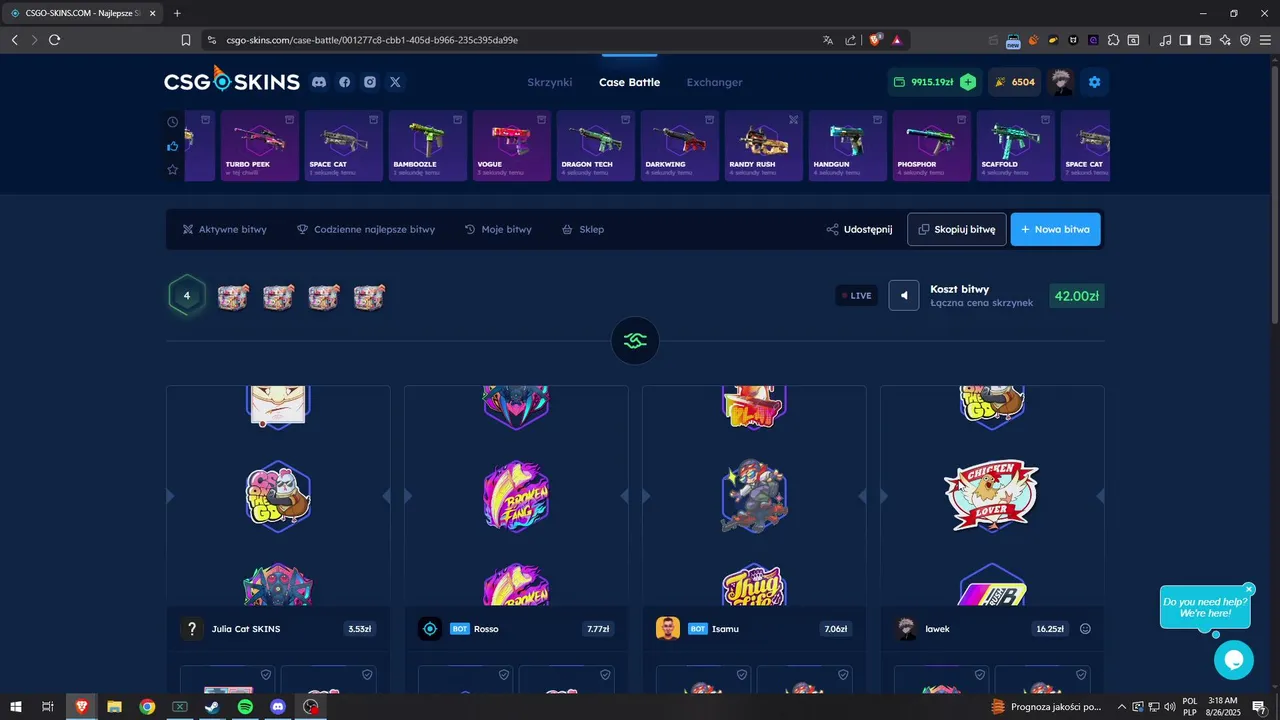Click the RANDY RUSH drop card
The height and width of the screenshot is (720, 1280).
point(764,146)
